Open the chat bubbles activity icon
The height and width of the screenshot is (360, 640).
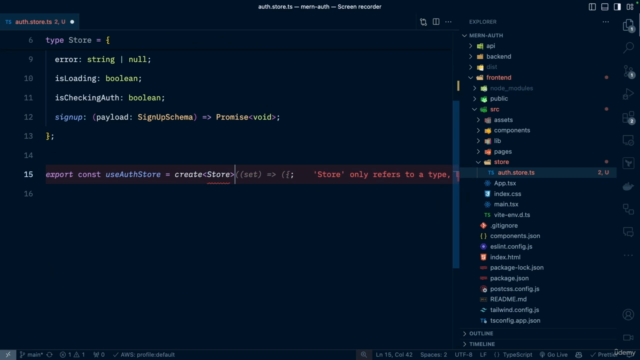pyautogui.click(x=628, y=232)
